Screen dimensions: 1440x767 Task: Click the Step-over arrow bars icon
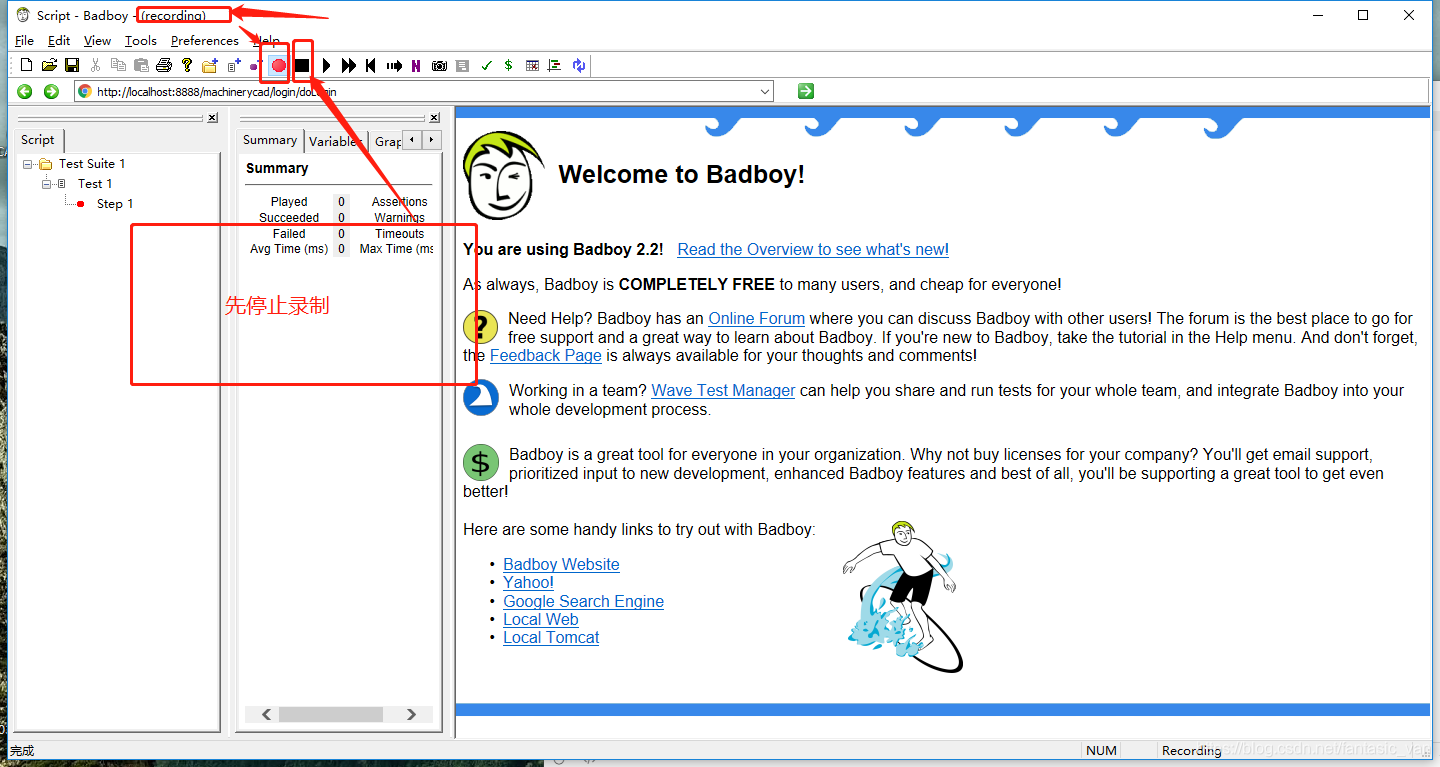coord(394,65)
